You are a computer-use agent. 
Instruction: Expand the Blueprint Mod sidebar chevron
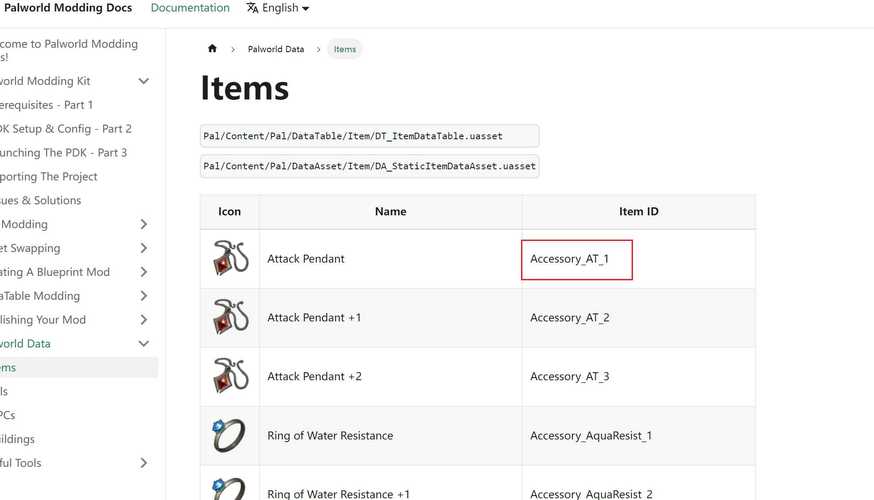144,272
